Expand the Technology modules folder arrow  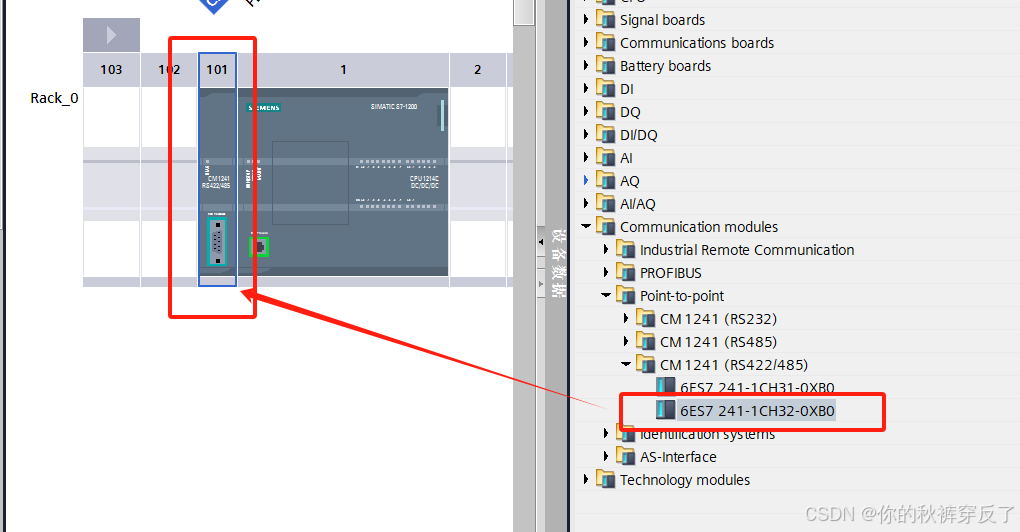[x=585, y=479]
